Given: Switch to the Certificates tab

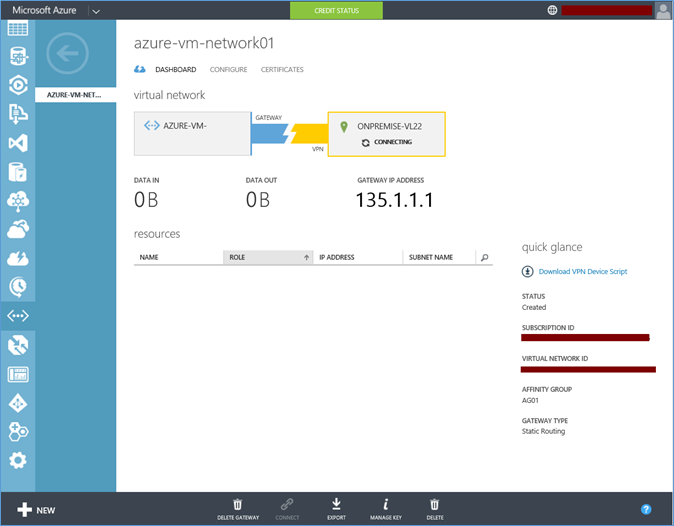Looking at the screenshot, I should click(282, 70).
